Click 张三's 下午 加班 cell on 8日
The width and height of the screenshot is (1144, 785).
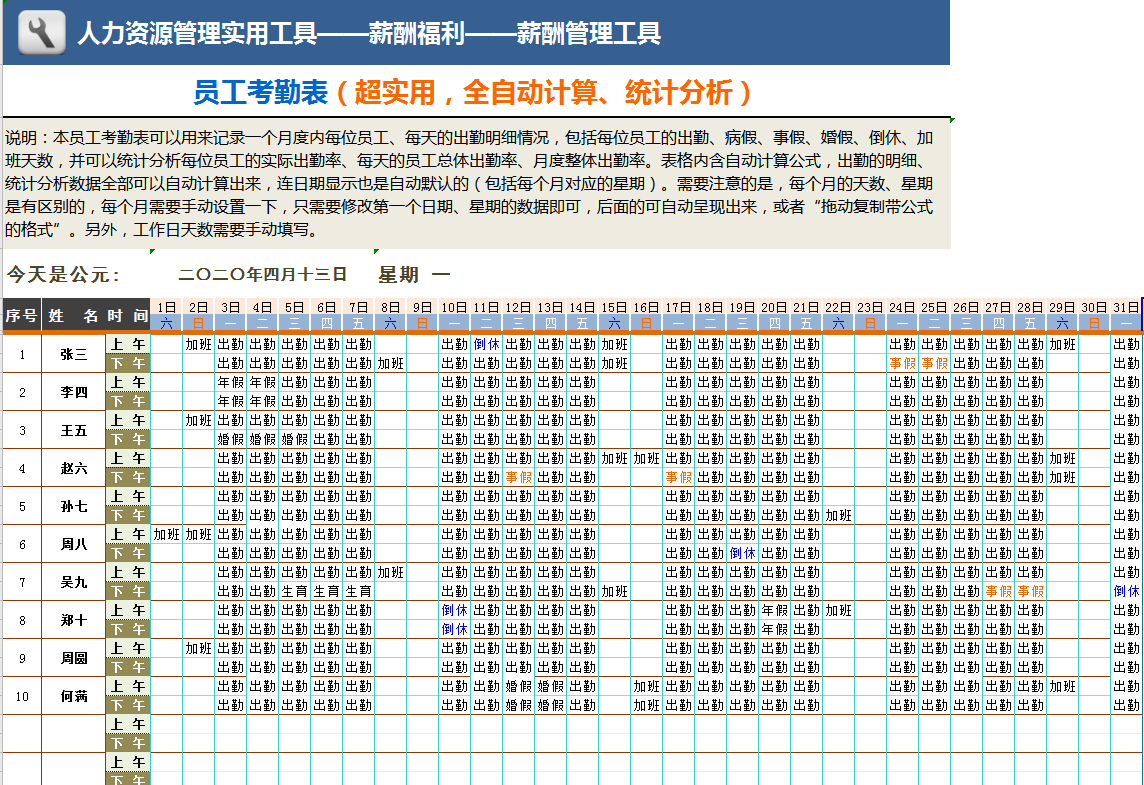390,363
